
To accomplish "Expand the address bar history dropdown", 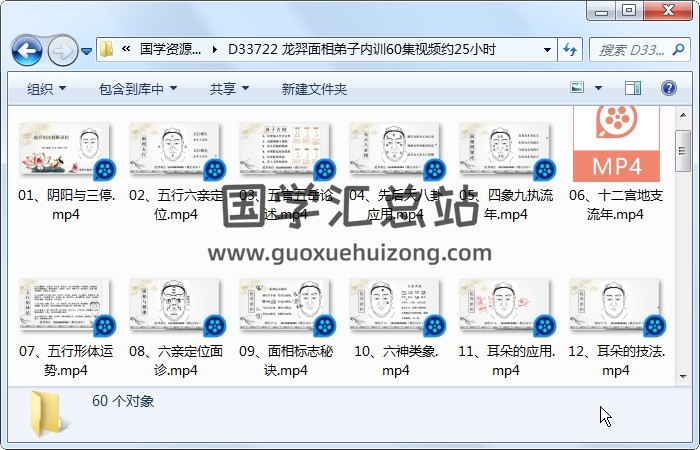I will coord(547,49).
